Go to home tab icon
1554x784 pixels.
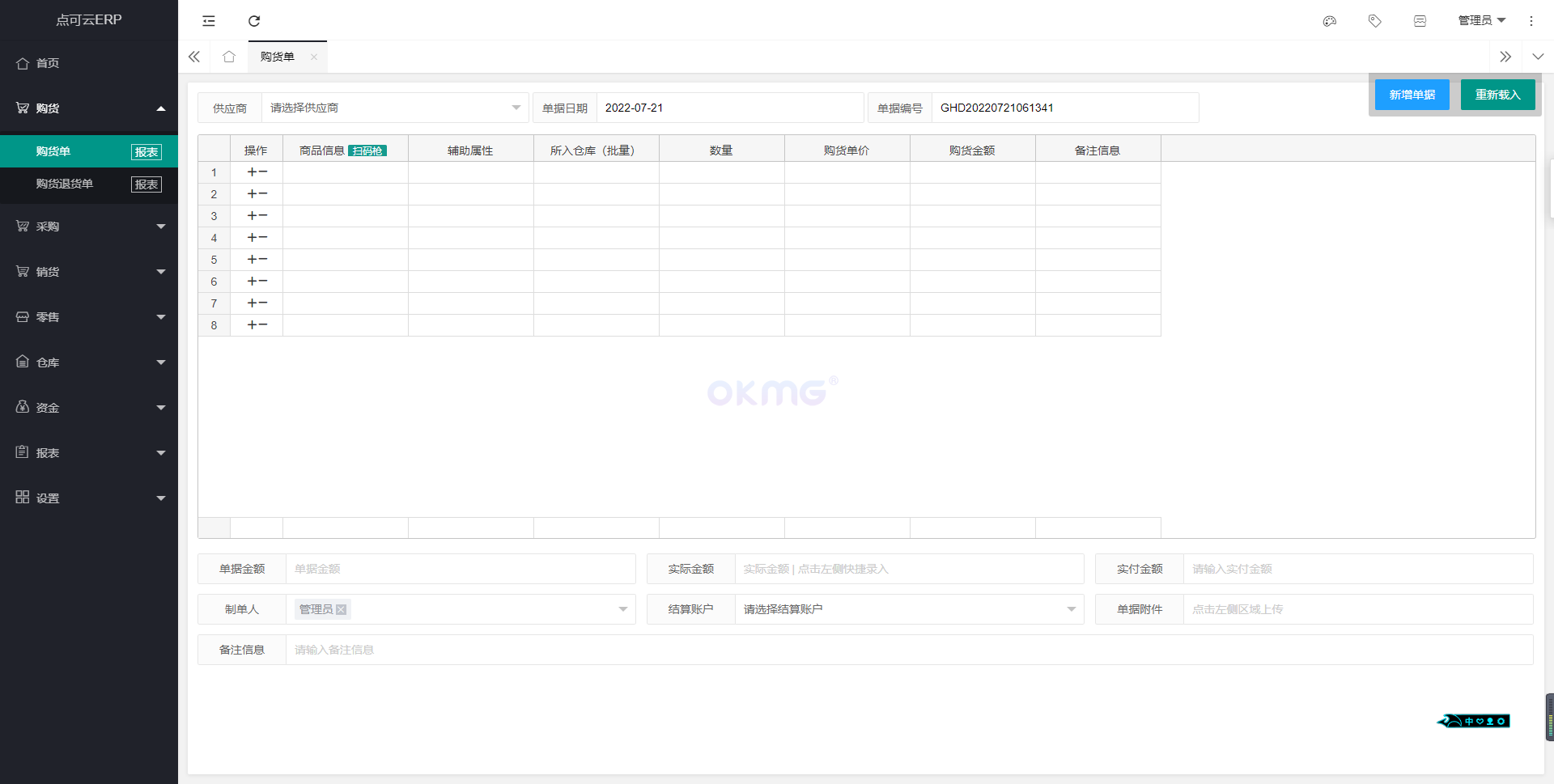(x=229, y=57)
